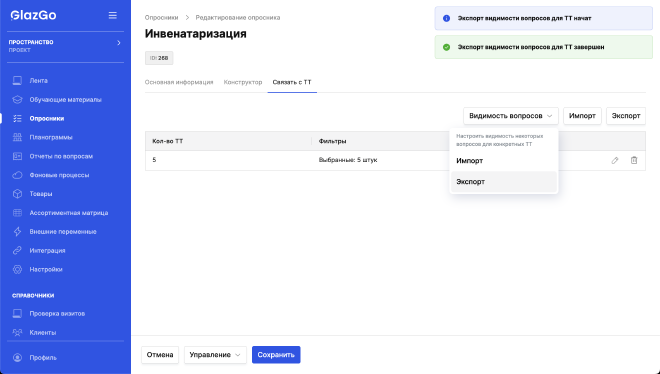Click the Отчеты по вопросам icon

coord(17,156)
